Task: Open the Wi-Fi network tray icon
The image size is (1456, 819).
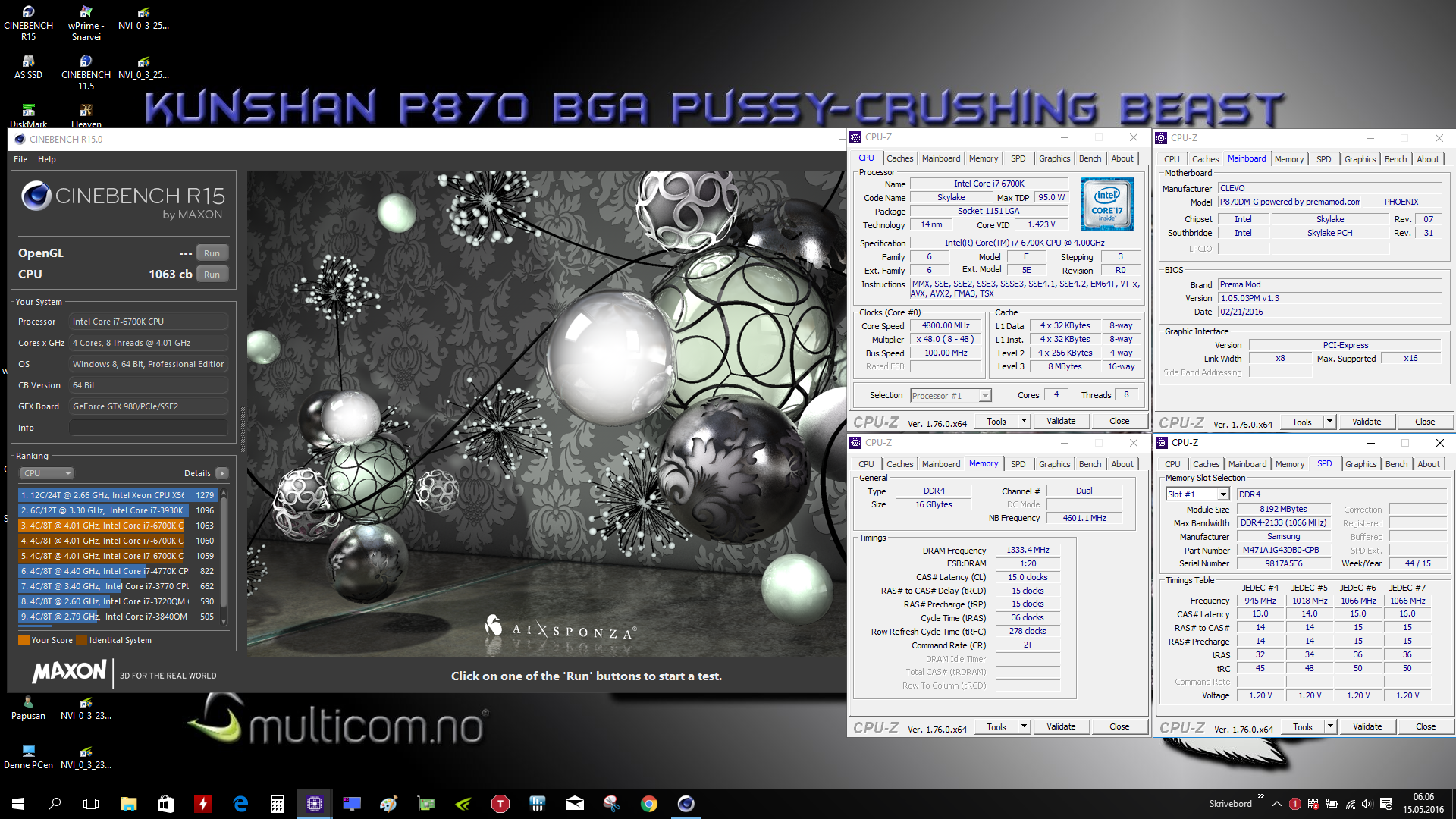Action: click(x=1350, y=804)
